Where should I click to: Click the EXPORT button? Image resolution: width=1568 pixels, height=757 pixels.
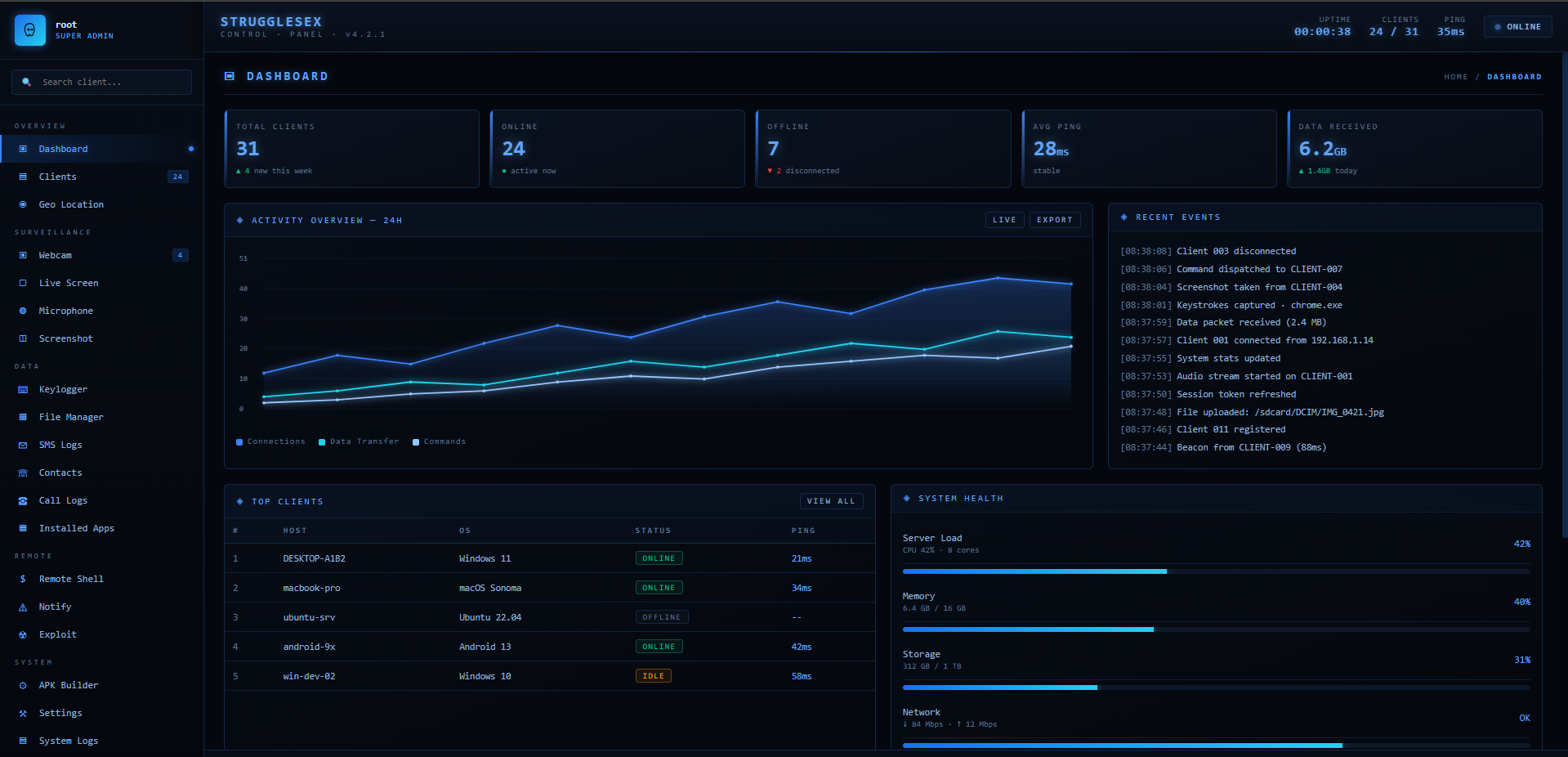click(x=1055, y=220)
